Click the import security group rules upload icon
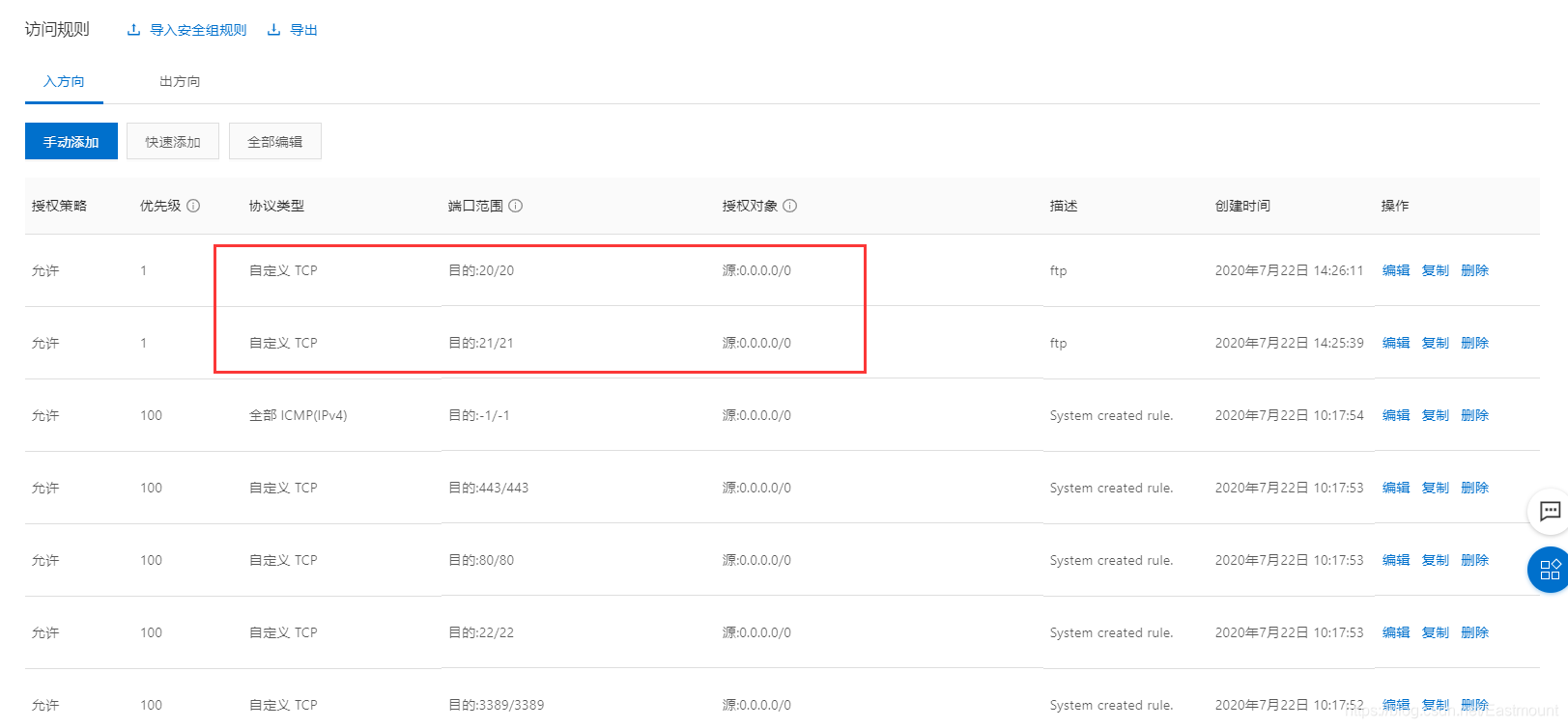The height and width of the screenshot is (728, 1568). point(134,30)
